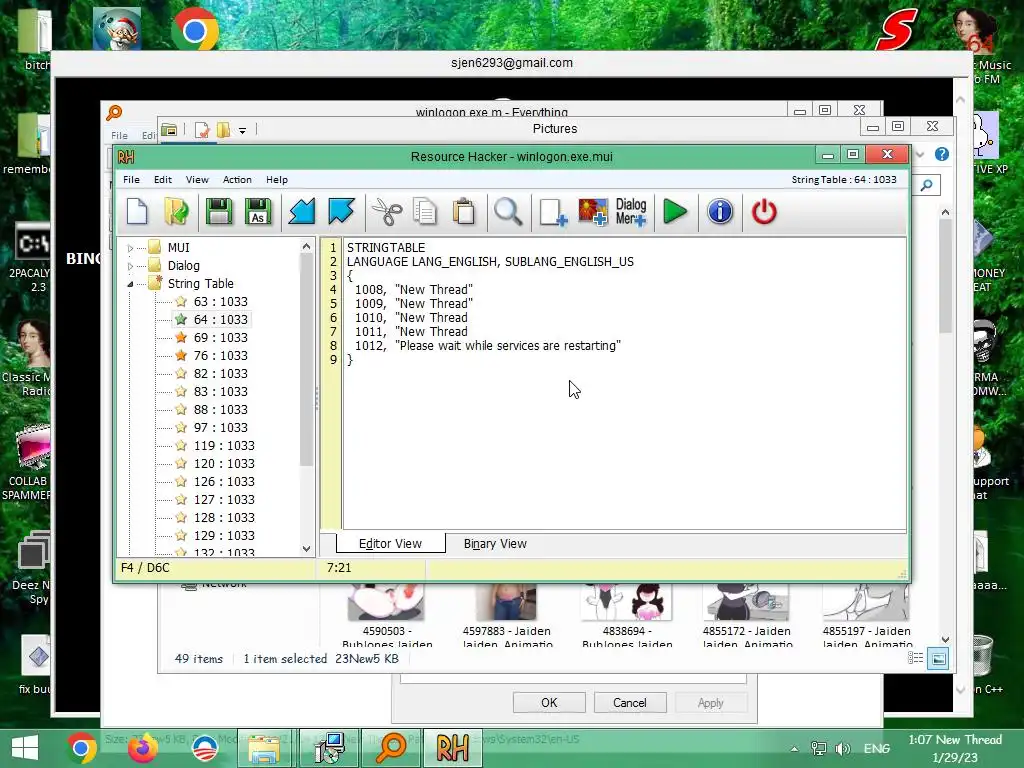Click the OK button in the dialog
This screenshot has width=1024, height=768.
click(549, 703)
